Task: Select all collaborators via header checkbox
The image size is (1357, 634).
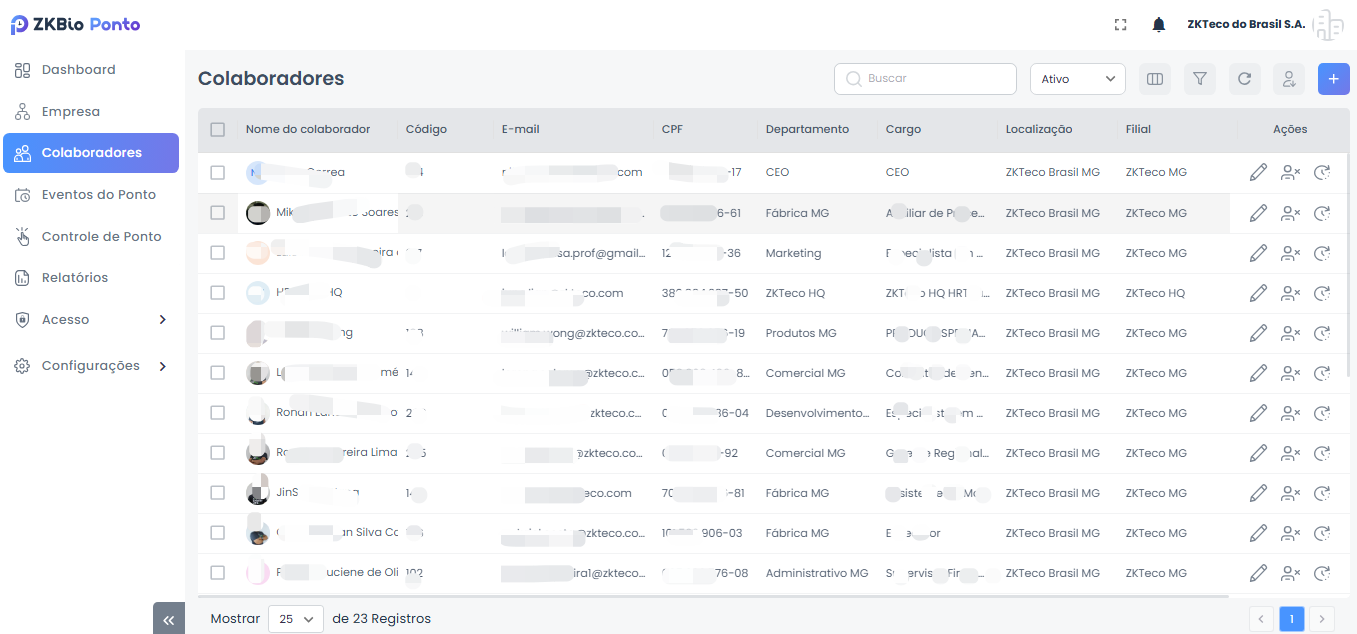Action: pyautogui.click(x=218, y=129)
